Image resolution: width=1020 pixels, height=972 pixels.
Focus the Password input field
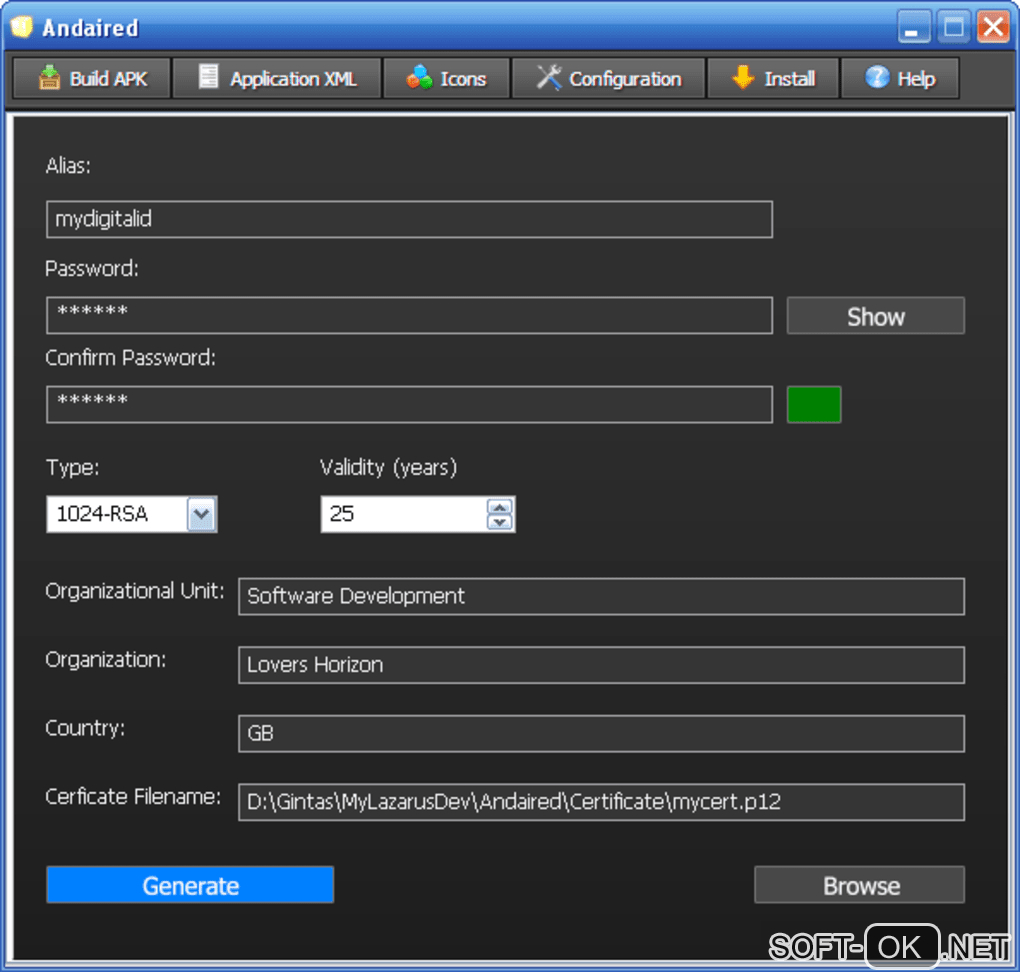[x=409, y=316]
